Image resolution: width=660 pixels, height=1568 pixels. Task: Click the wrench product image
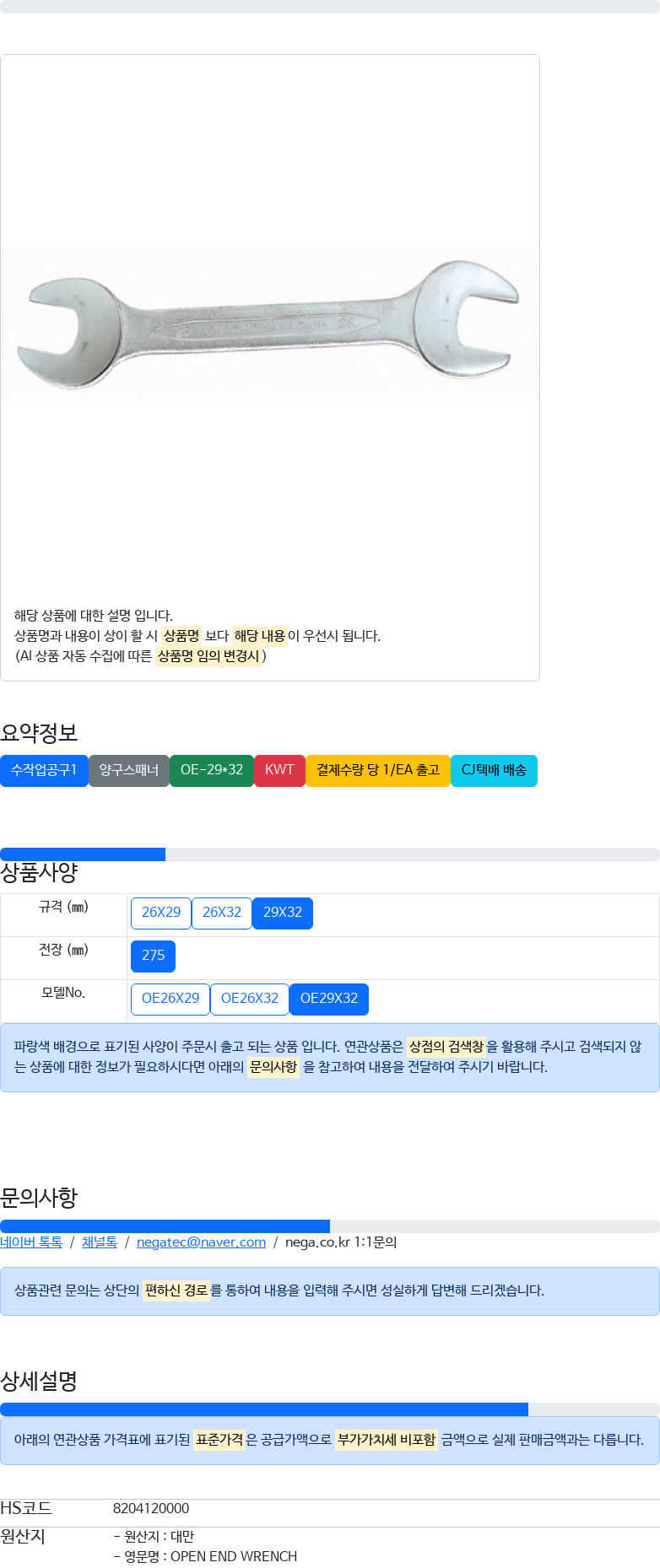tap(270, 325)
